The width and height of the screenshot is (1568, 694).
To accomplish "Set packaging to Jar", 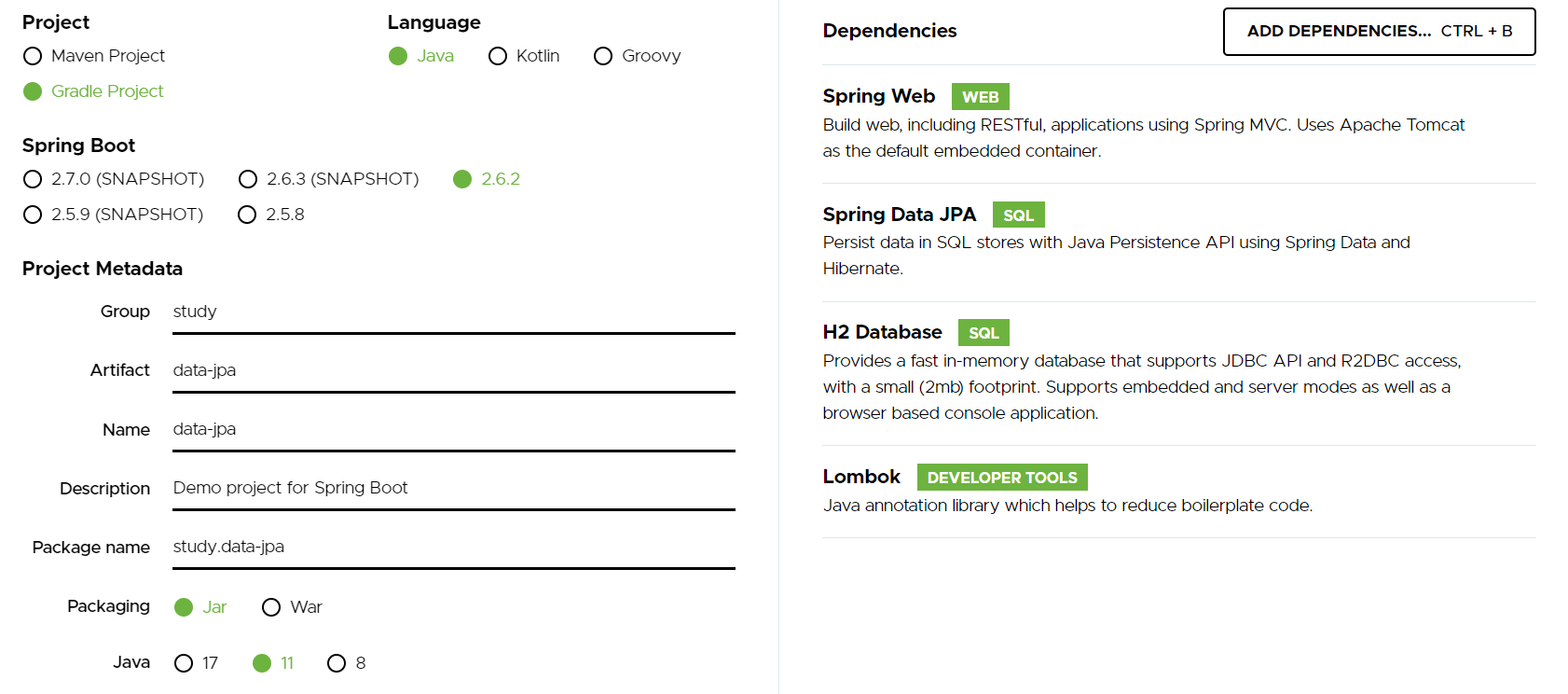I will (x=200, y=607).
